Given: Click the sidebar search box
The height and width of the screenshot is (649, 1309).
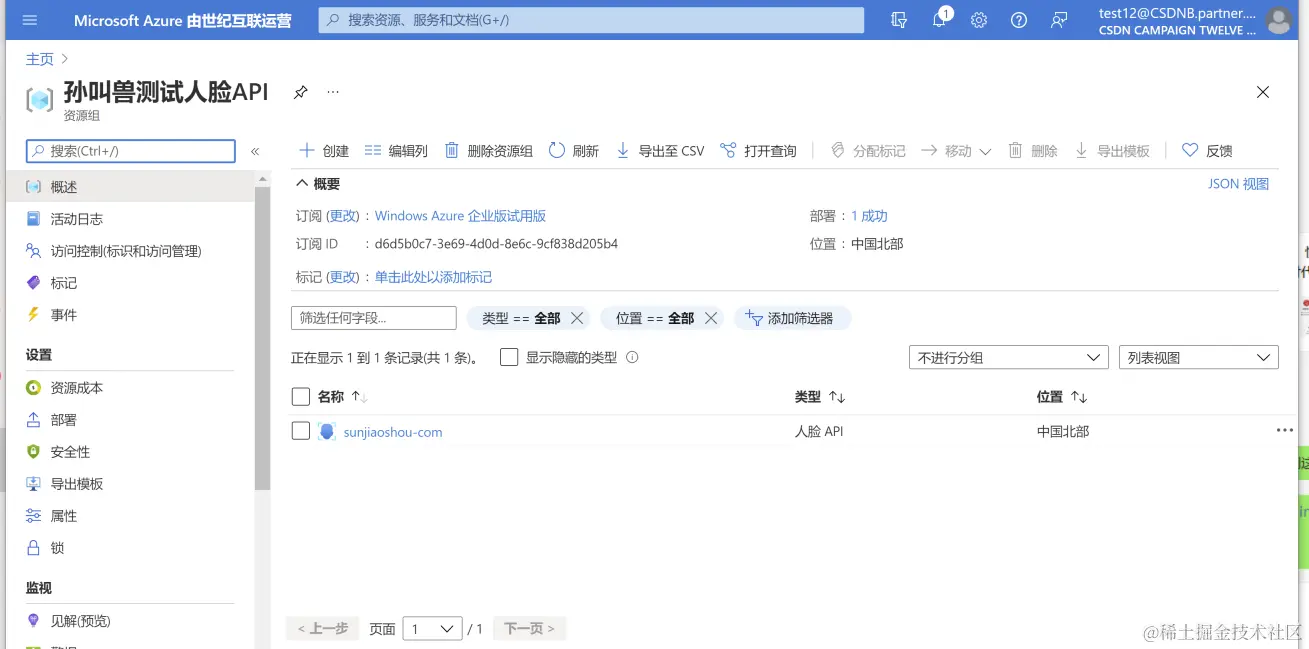Looking at the screenshot, I should tap(131, 151).
